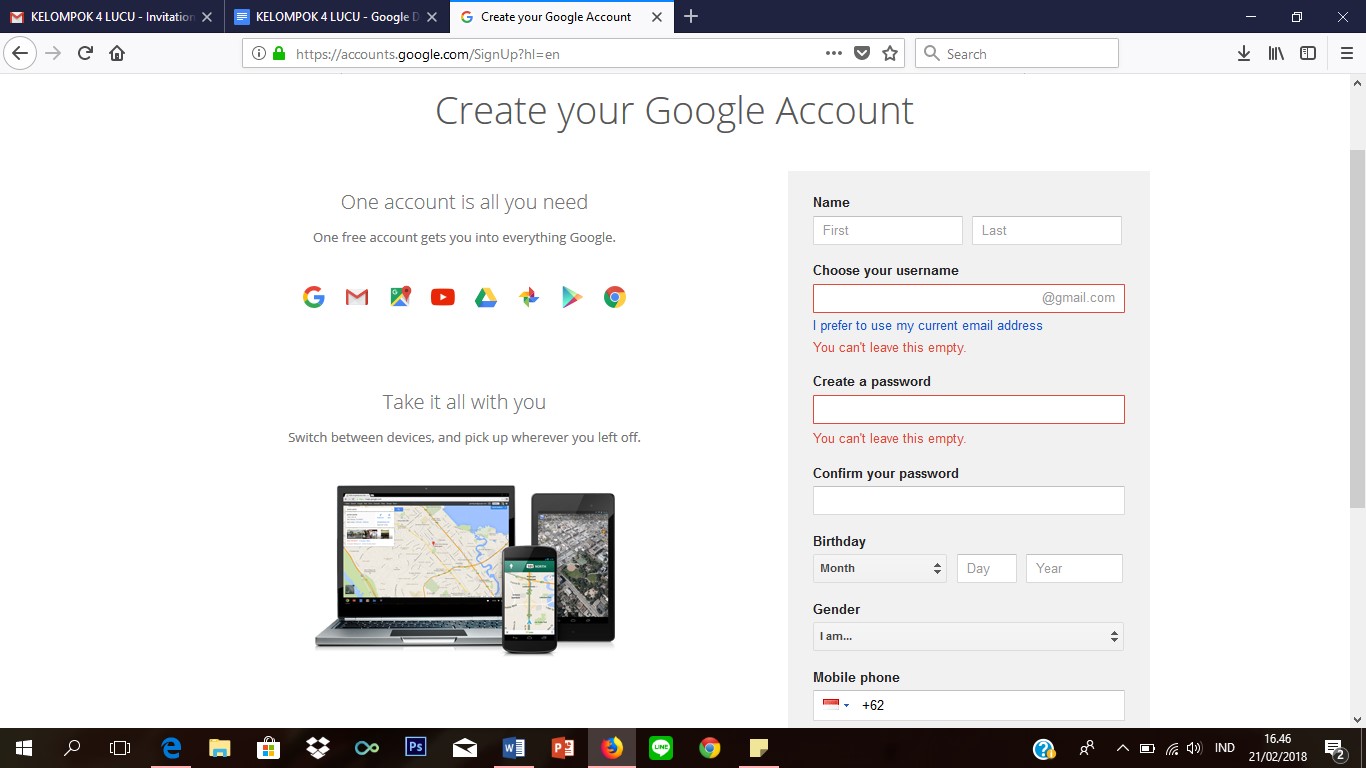Click the Google Play icon
This screenshot has height=768, width=1366.
click(x=572, y=297)
